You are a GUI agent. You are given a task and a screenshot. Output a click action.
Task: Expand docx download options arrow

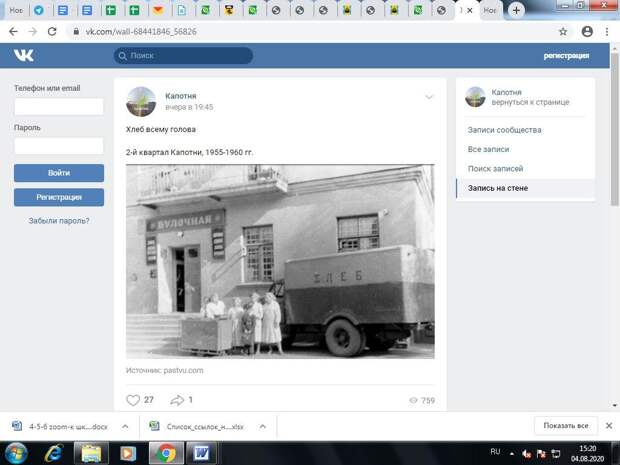(125, 426)
